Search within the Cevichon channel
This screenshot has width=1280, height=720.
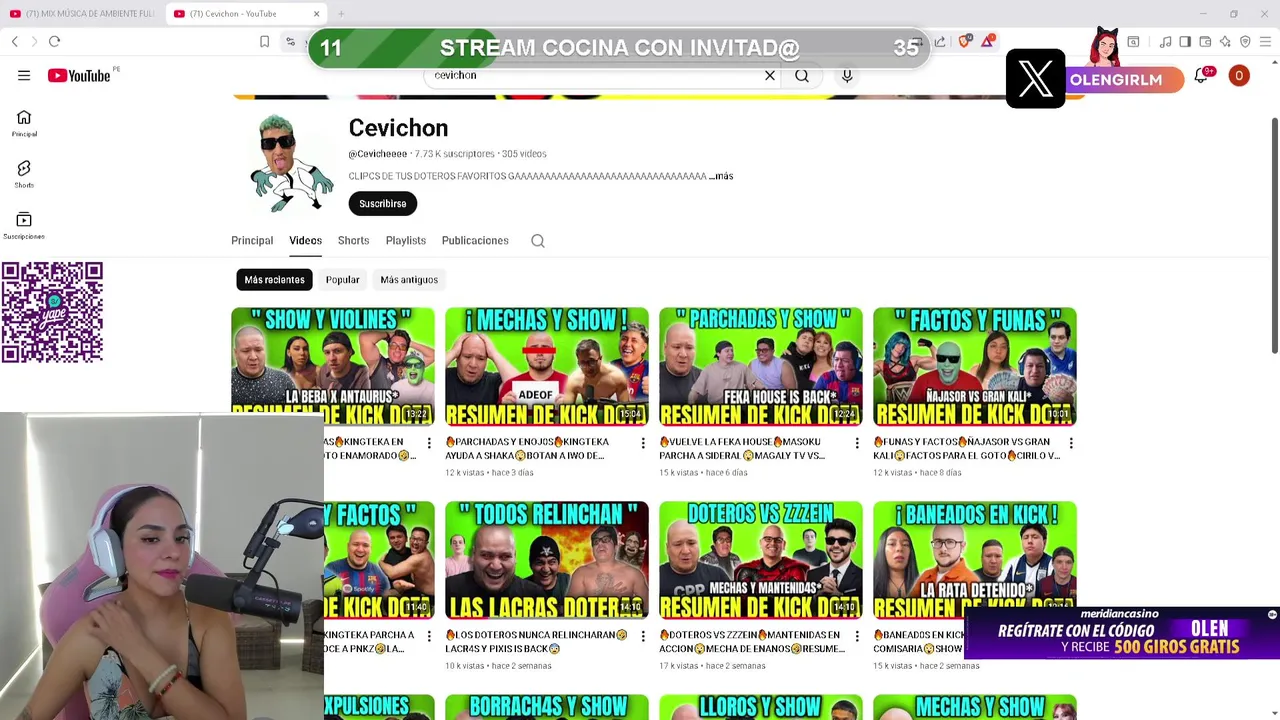click(538, 240)
